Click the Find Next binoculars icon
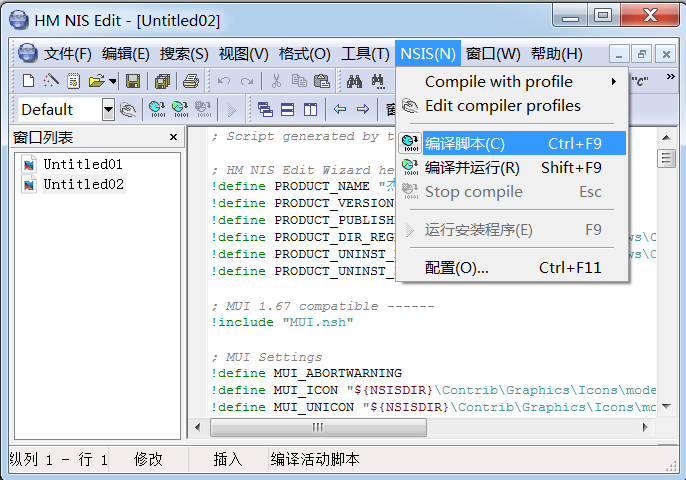This screenshot has height=480, width=686. point(378,81)
